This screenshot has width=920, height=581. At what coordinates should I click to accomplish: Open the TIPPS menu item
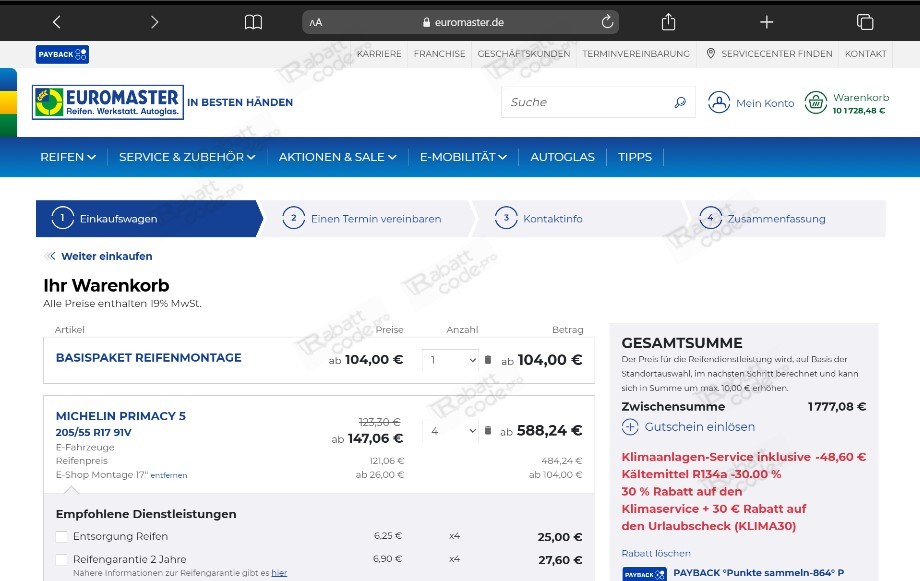click(x=635, y=157)
